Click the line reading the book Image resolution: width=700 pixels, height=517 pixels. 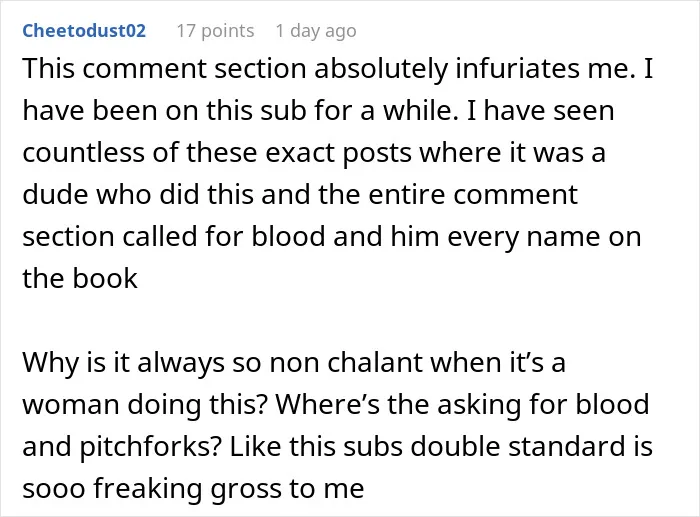80,279
